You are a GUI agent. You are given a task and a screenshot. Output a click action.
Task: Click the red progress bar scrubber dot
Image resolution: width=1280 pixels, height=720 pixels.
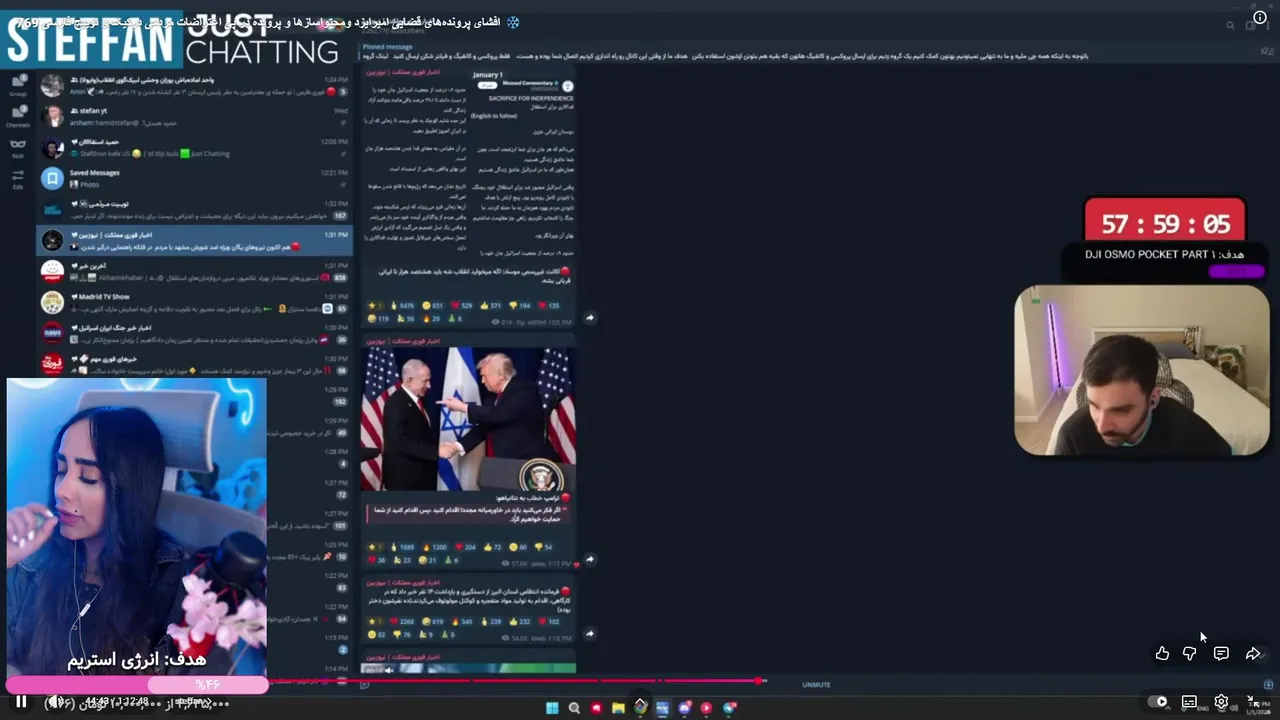(760, 681)
